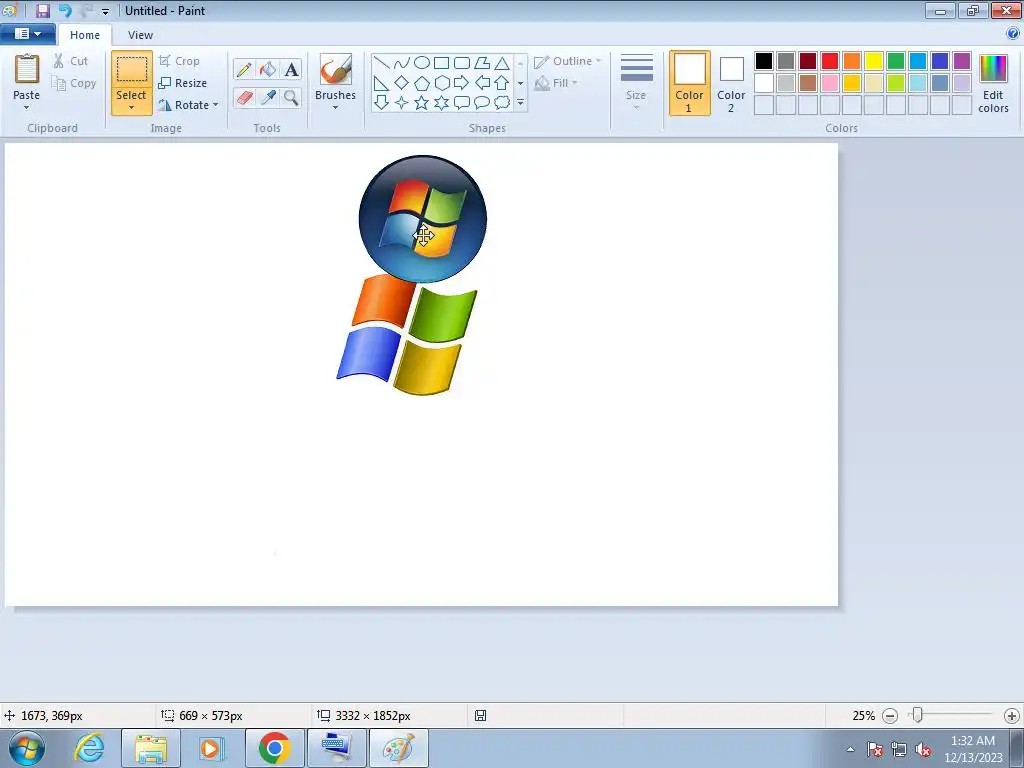Toggle the Color 1 selector

coord(690,83)
